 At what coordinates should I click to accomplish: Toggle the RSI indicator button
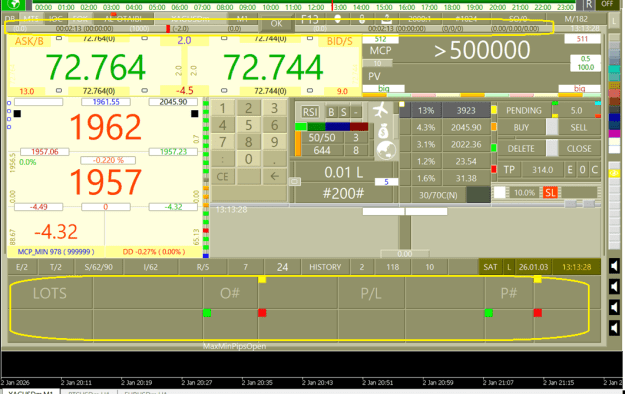[310, 112]
